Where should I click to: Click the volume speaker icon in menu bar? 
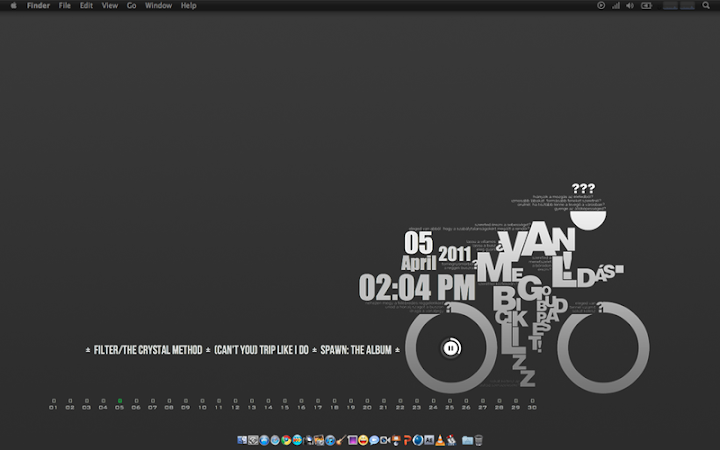[630, 6]
